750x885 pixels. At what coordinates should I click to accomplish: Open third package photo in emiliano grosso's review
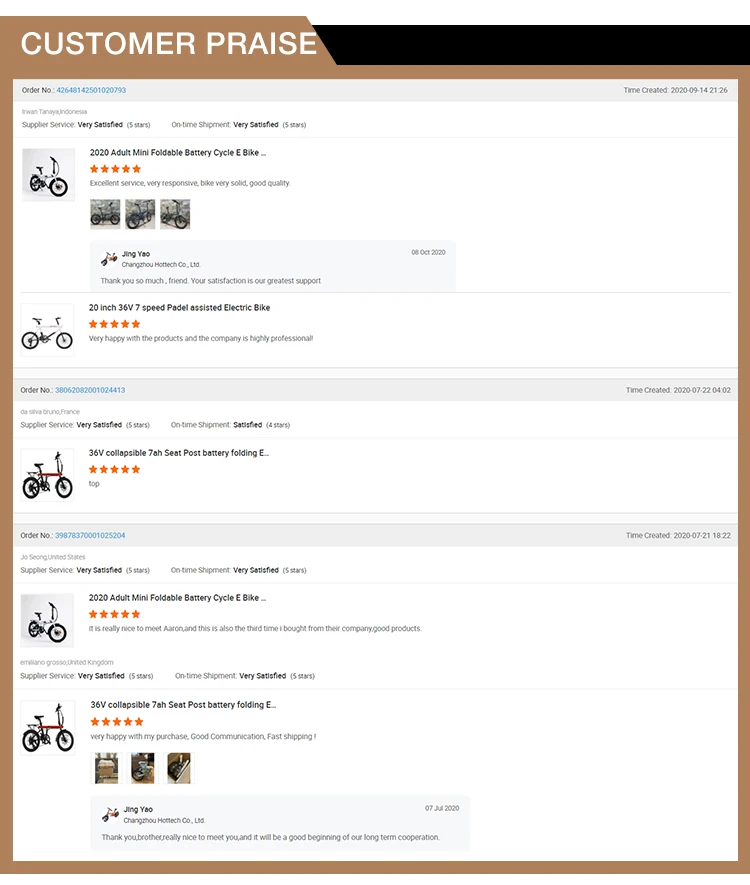tap(178, 768)
